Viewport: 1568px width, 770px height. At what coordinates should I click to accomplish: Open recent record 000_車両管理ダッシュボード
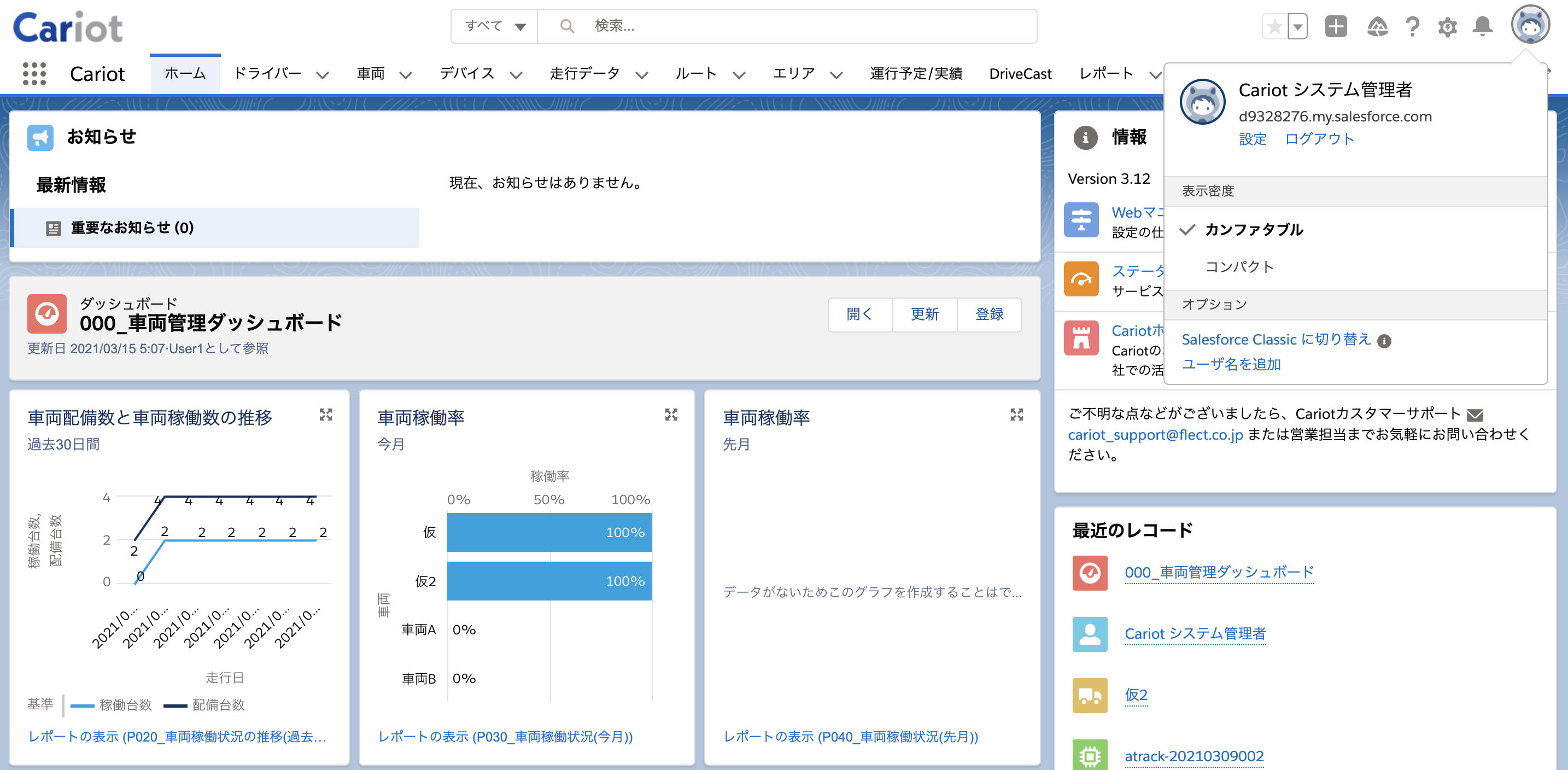1219,573
